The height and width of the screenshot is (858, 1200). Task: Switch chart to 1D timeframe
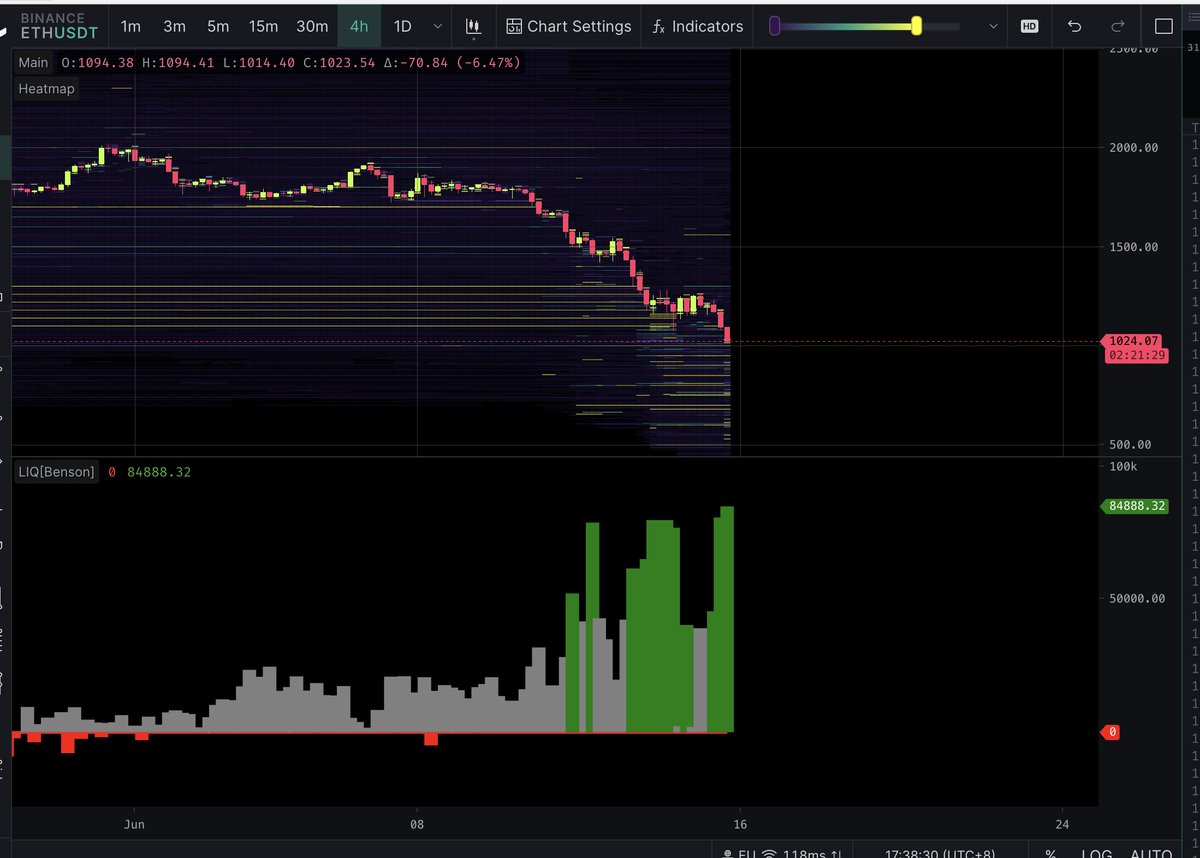pyautogui.click(x=403, y=27)
